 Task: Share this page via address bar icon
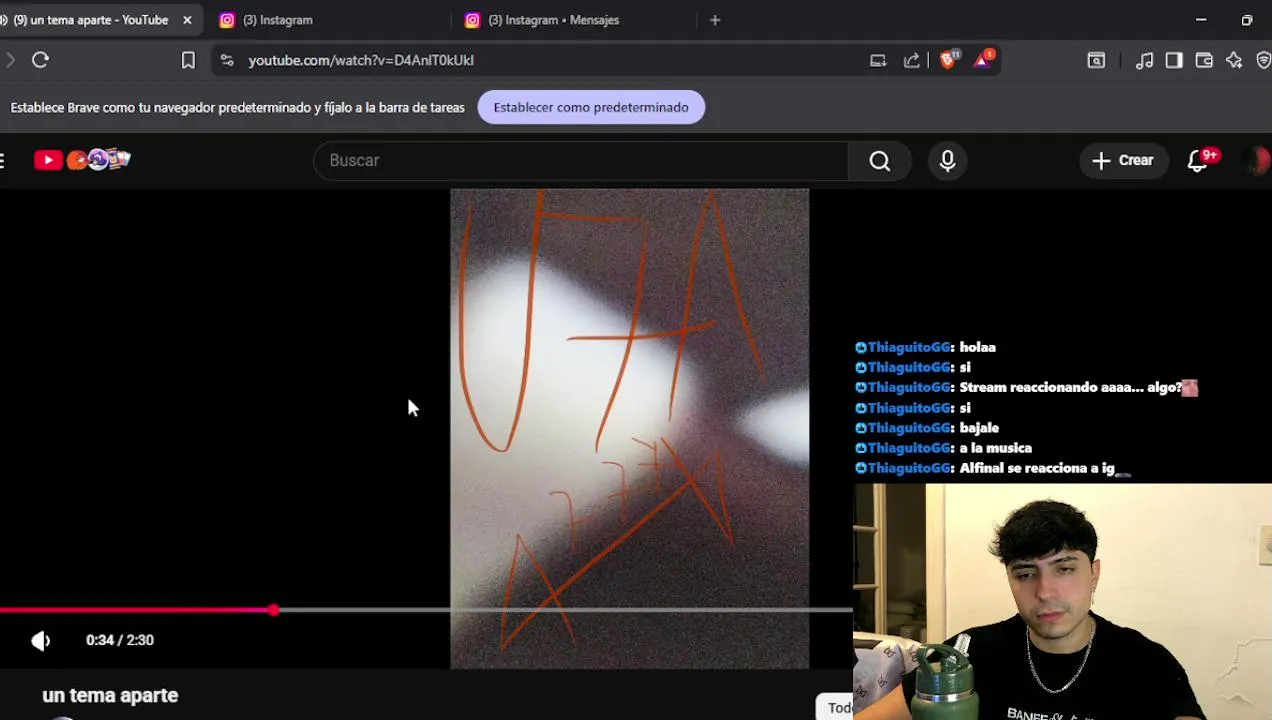tap(911, 60)
